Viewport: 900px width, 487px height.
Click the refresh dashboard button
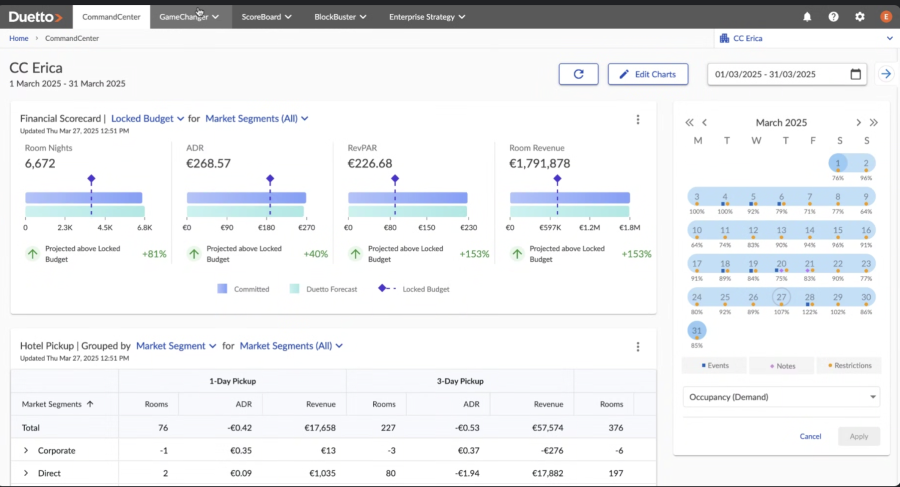(x=578, y=74)
